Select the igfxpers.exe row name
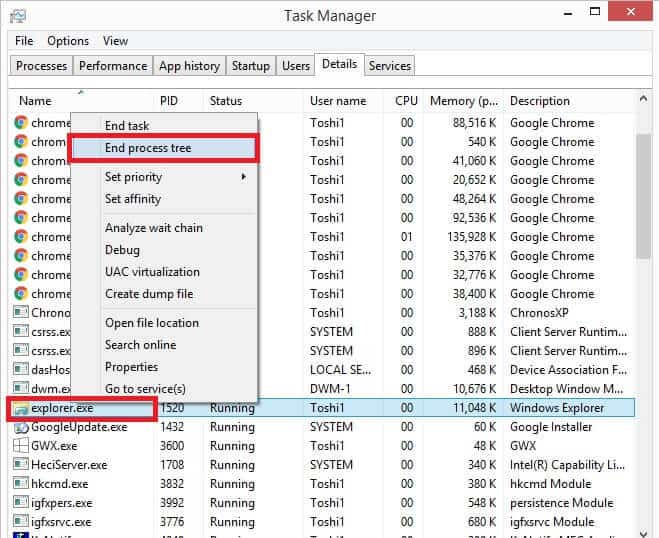This screenshot has width=659, height=538. click(x=62, y=503)
